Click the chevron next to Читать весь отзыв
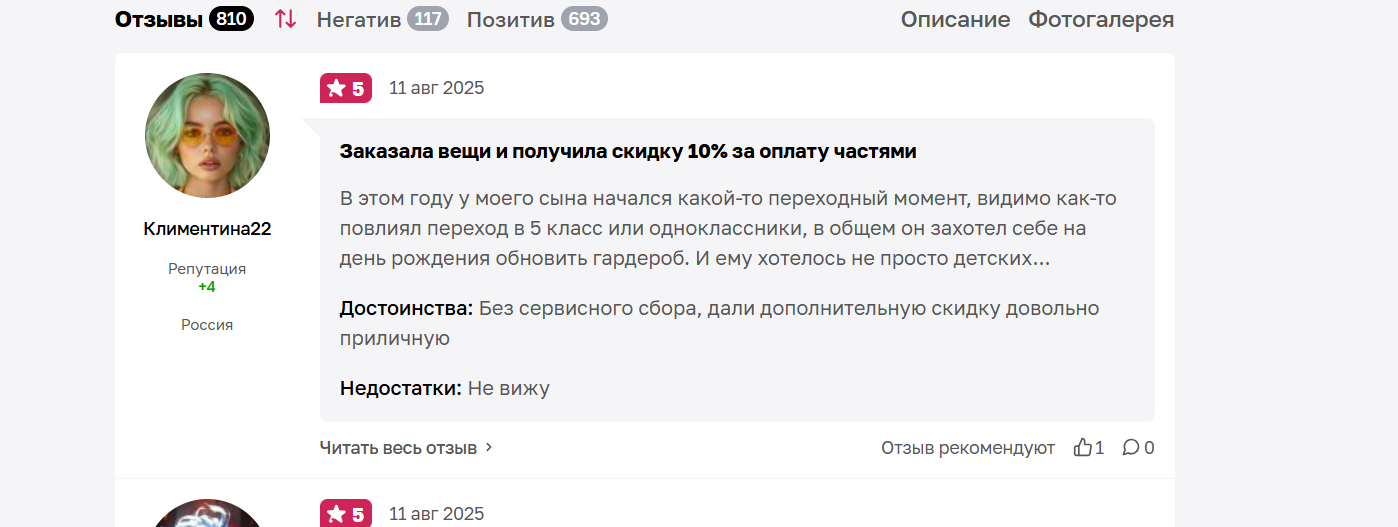The width and height of the screenshot is (1398, 527). pos(489,447)
